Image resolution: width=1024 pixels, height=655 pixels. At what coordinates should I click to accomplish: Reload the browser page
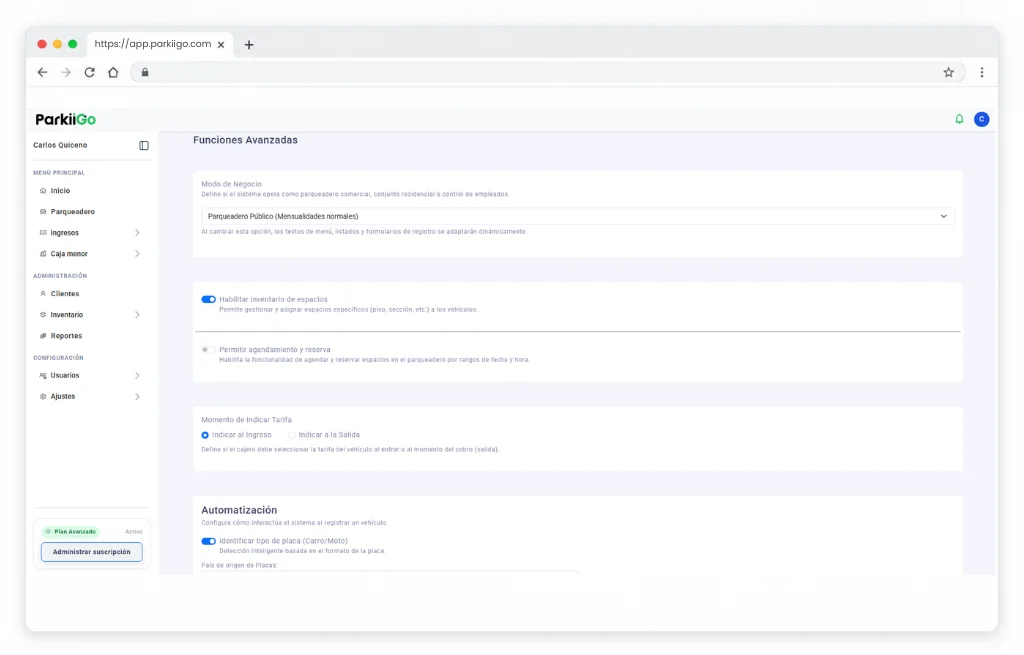click(89, 72)
